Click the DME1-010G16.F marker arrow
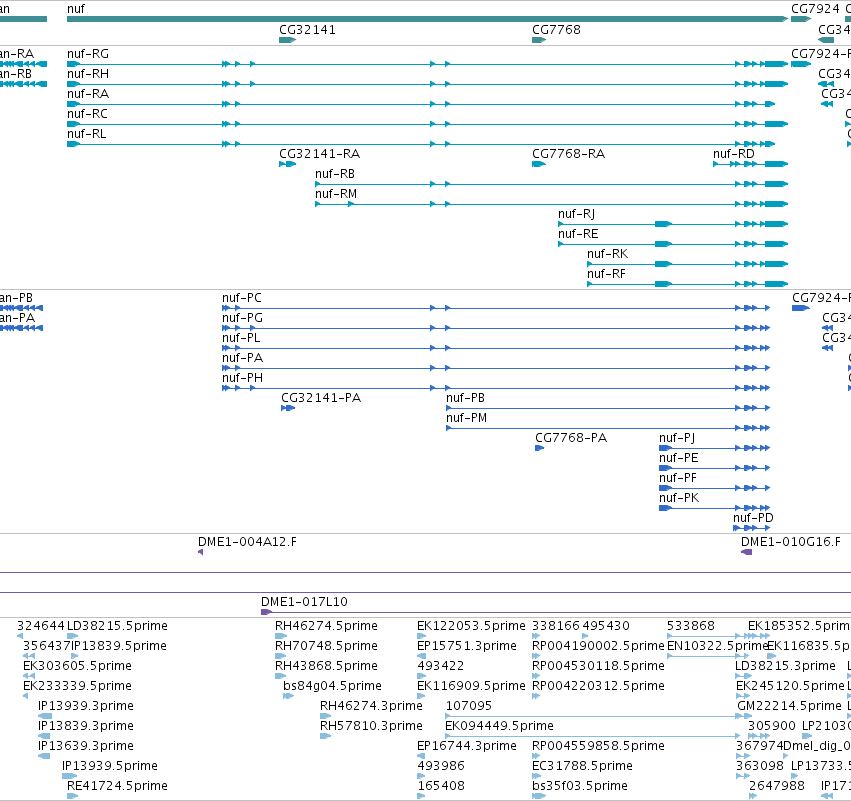Image resolution: width=851 pixels, height=801 pixels. [x=747, y=552]
